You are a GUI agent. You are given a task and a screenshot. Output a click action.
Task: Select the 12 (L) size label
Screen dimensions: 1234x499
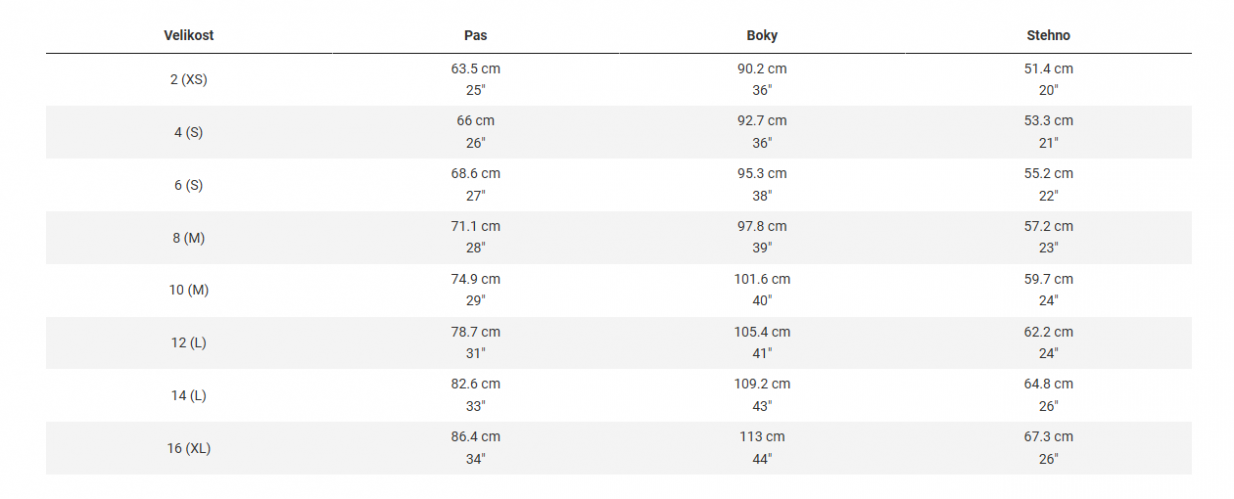pyautogui.click(x=189, y=343)
